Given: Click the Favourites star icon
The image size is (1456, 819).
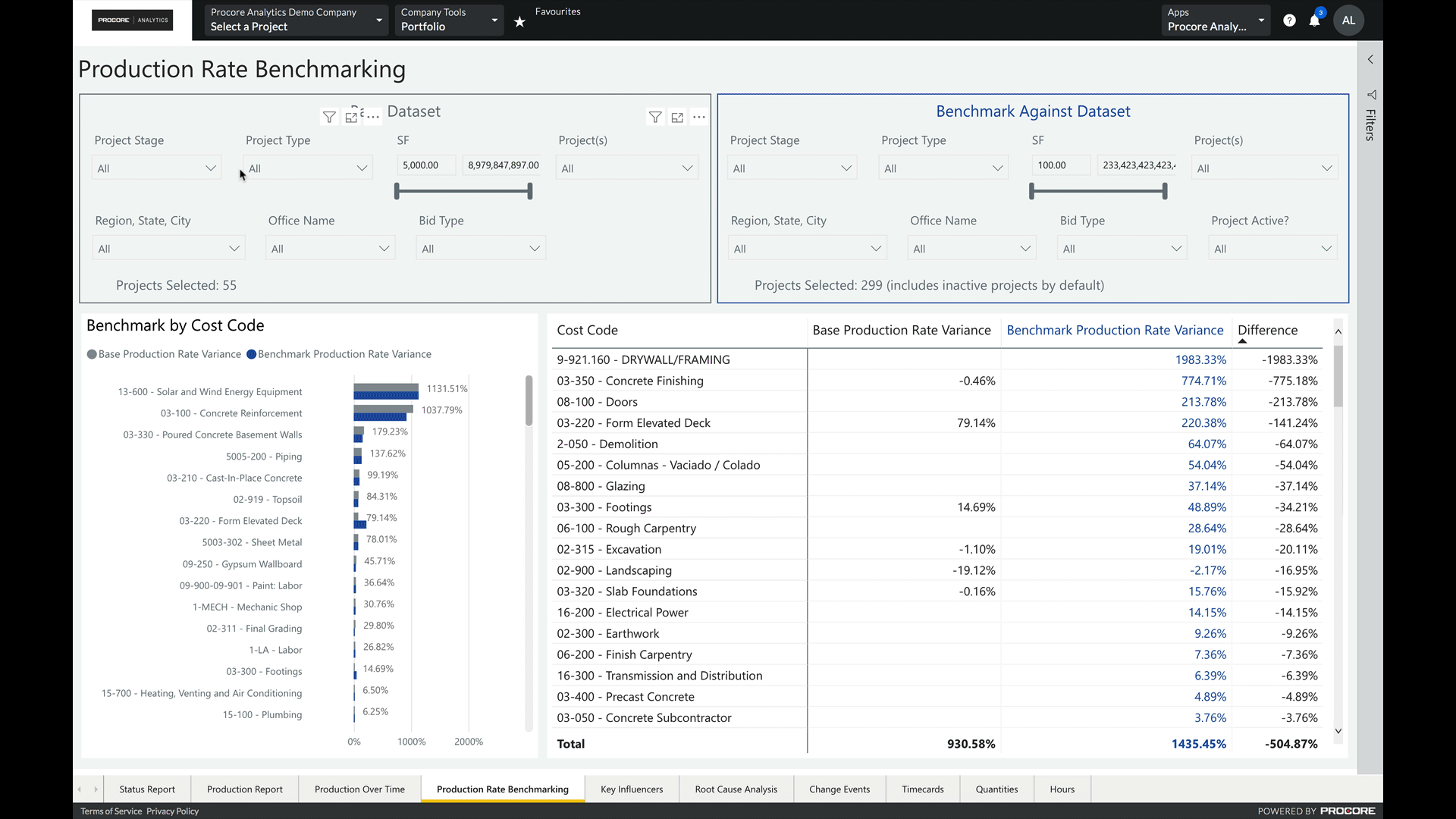Looking at the screenshot, I should tap(519, 22).
